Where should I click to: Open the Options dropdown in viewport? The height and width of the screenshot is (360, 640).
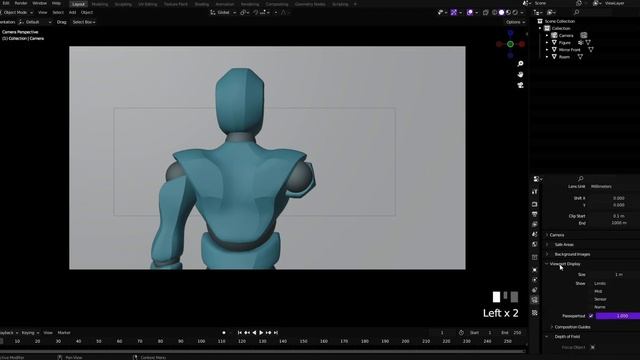pyautogui.click(x=515, y=22)
